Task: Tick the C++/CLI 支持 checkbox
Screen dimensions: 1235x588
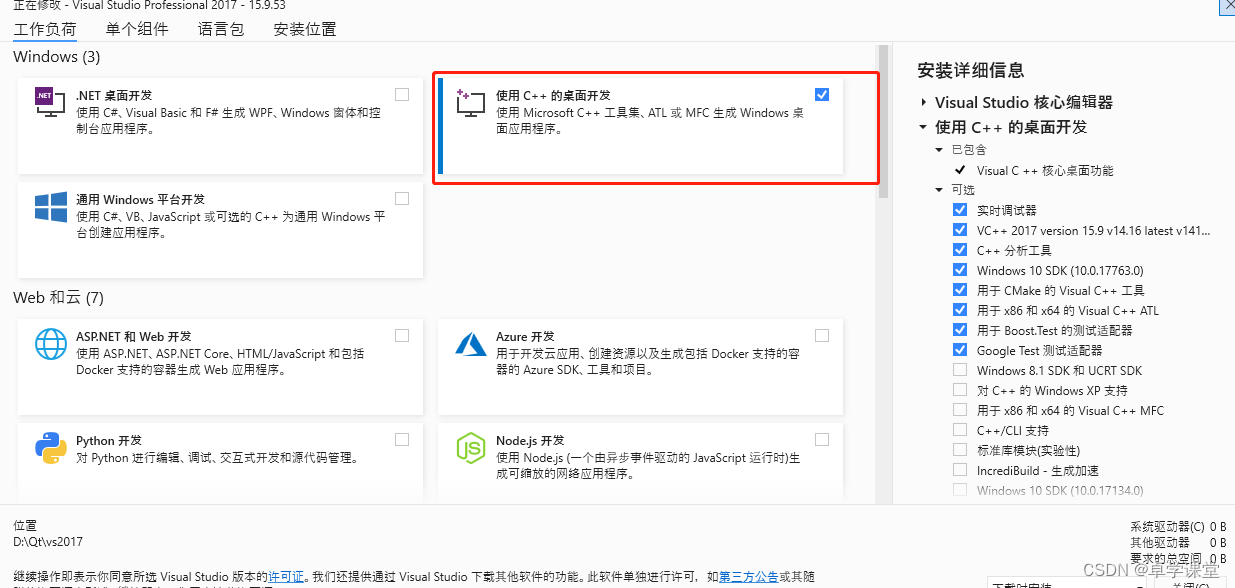Action: tap(960, 430)
